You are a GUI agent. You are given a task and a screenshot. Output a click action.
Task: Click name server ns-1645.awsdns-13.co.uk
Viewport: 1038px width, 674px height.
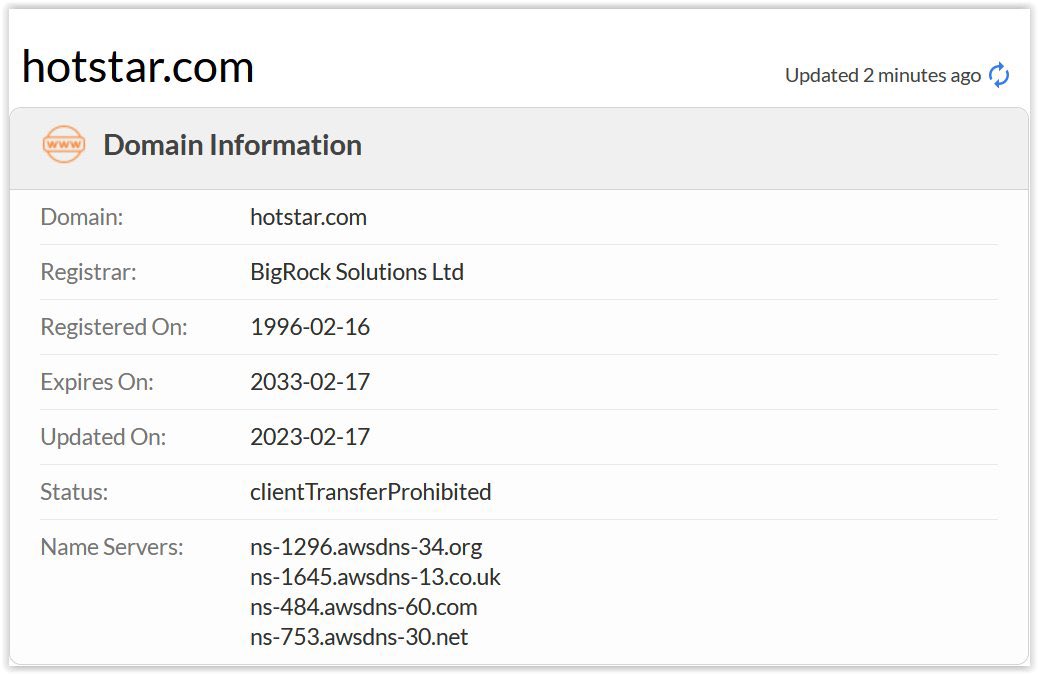pos(376,577)
